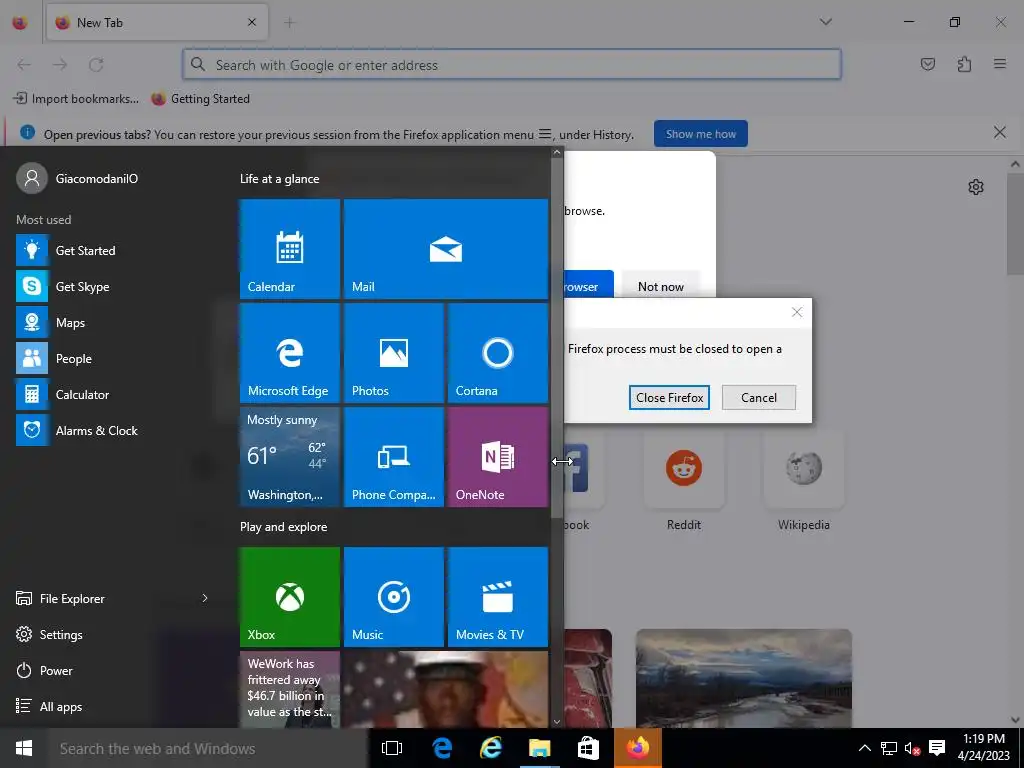Open the Movies & TV tile

point(498,597)
